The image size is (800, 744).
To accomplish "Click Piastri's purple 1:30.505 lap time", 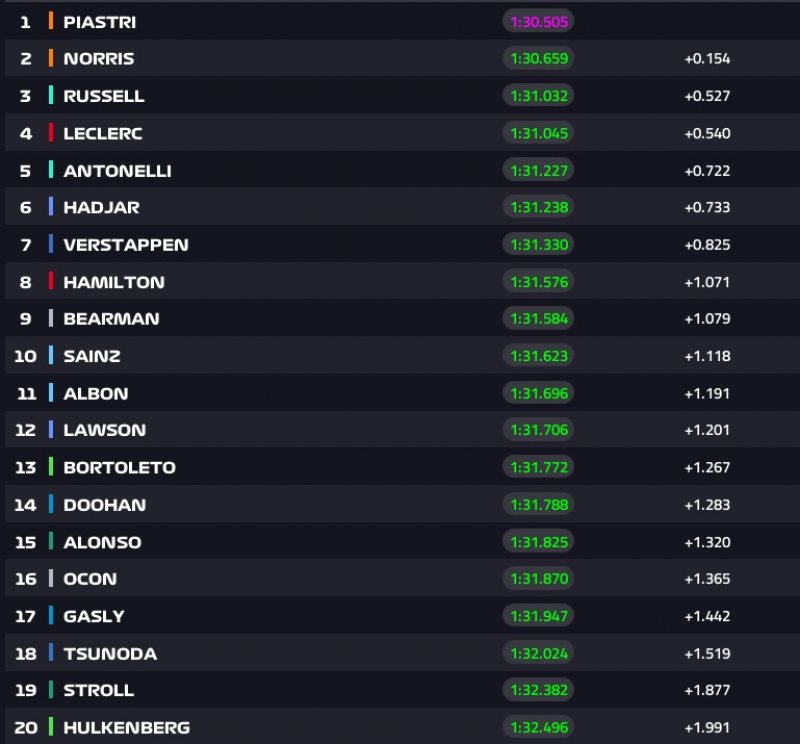I will 539,22.
